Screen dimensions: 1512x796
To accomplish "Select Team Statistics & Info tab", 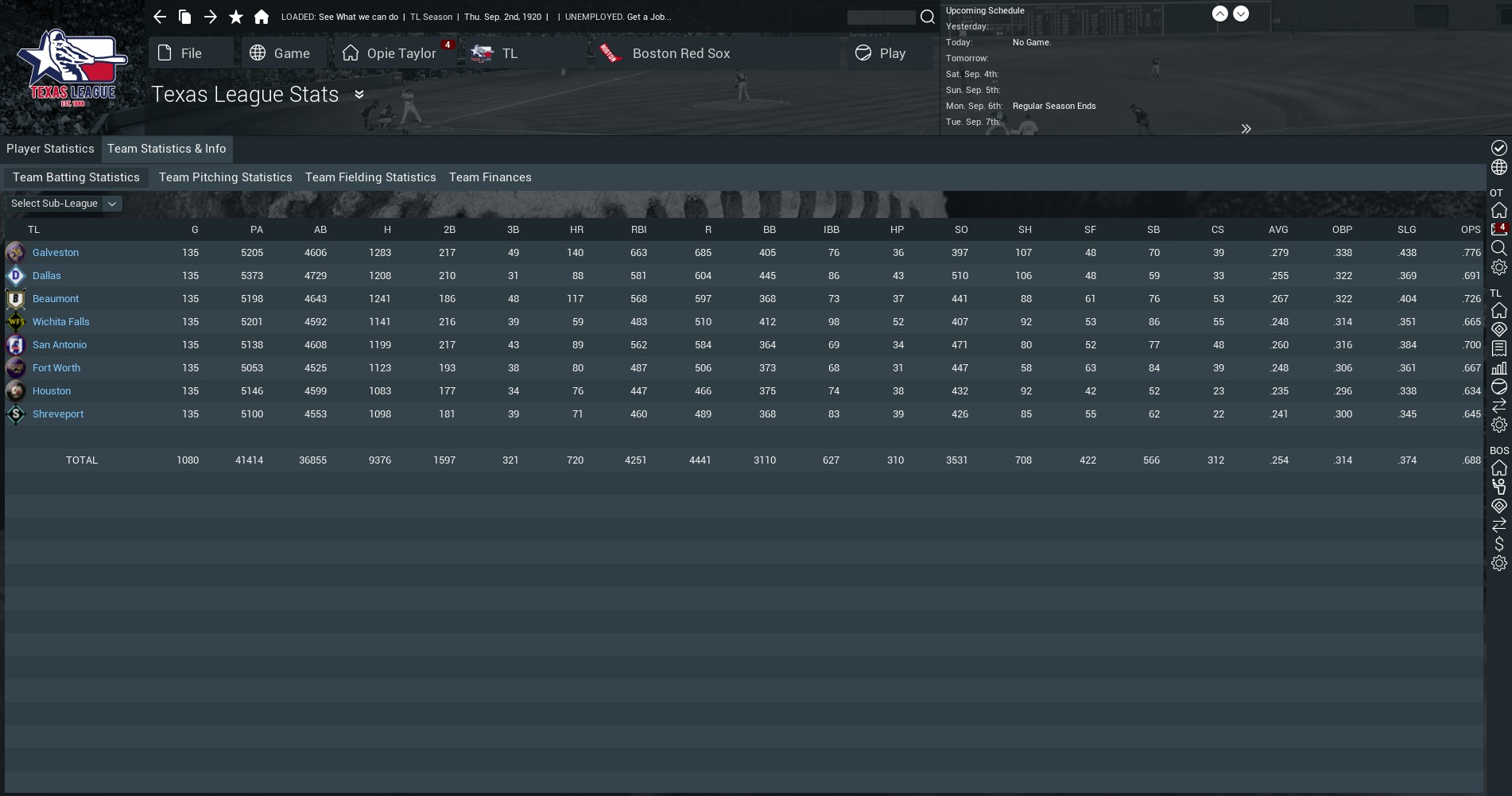I will (x=167, y=149).
